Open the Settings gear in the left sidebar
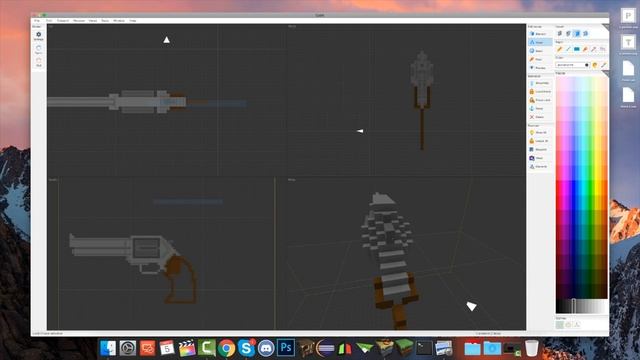Screen dimensions: 640x360 click(38, 36)
